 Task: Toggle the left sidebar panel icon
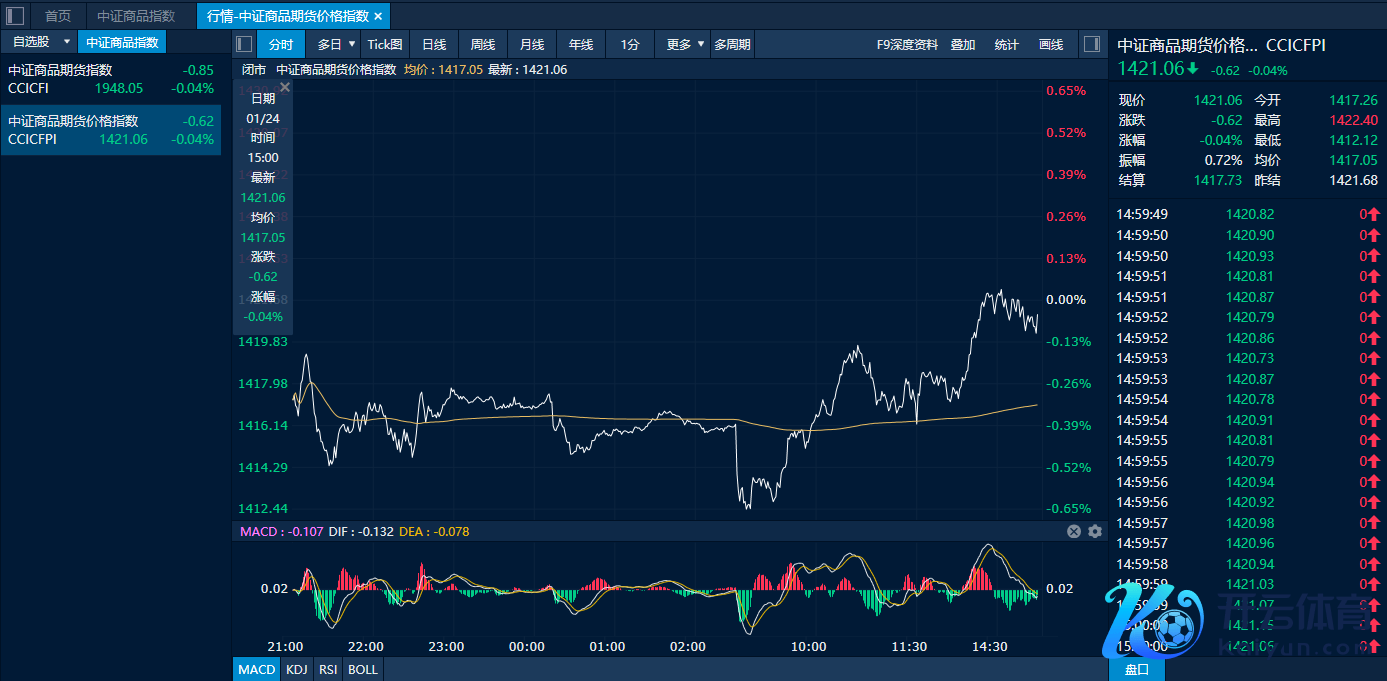coord(16,16)
